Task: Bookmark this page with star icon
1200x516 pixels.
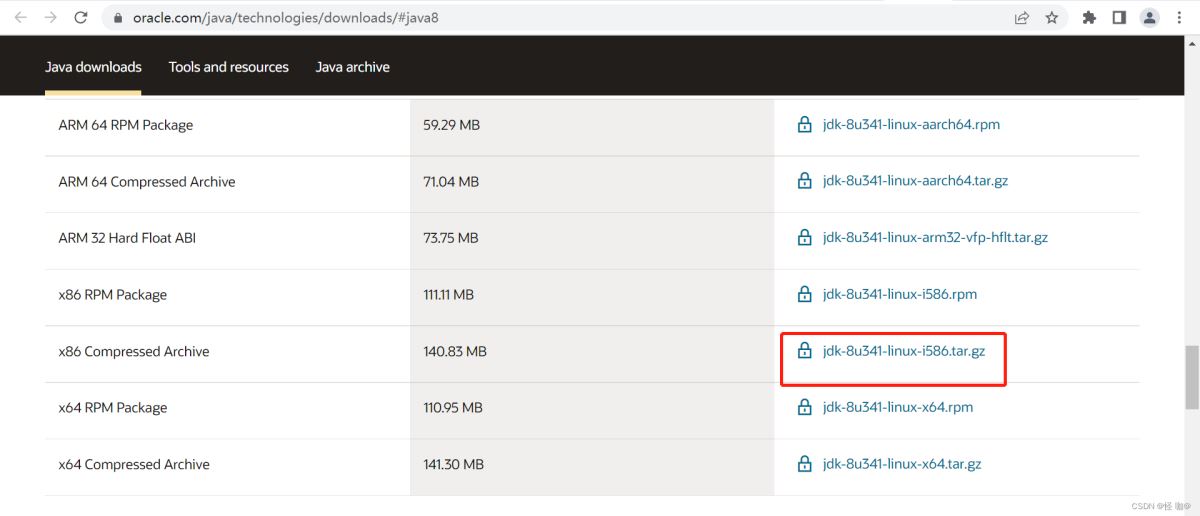Action: [x=1051, y=18]
